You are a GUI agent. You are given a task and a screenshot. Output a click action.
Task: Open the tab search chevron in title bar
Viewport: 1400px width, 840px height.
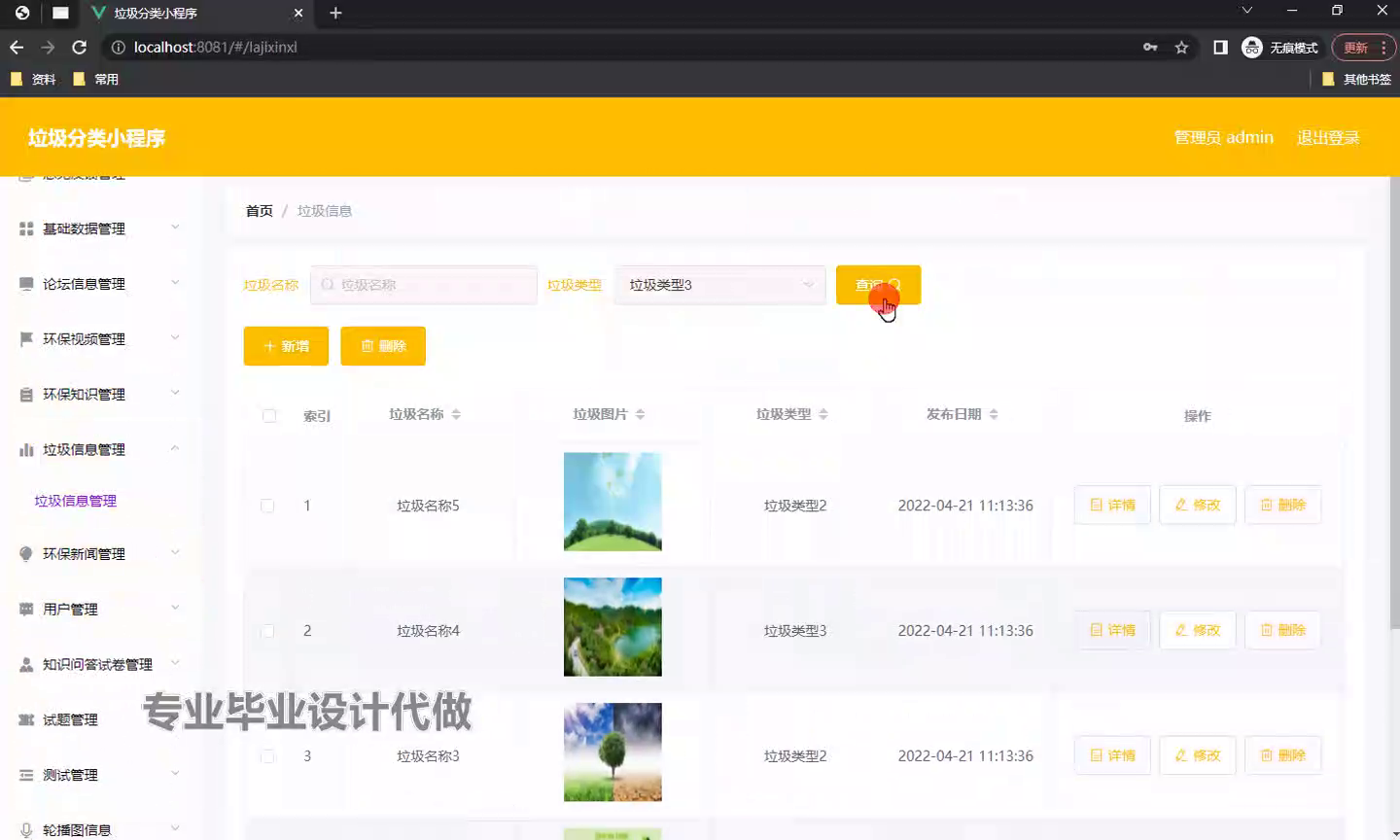pyautogui.click(x=1246, y=10)
